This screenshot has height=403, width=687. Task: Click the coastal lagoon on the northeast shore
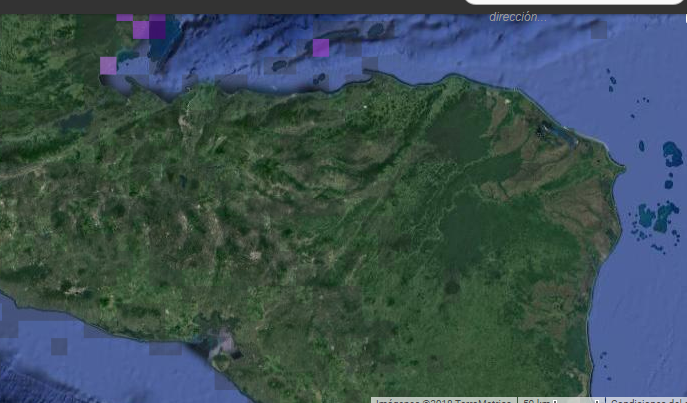coord(557,133)
